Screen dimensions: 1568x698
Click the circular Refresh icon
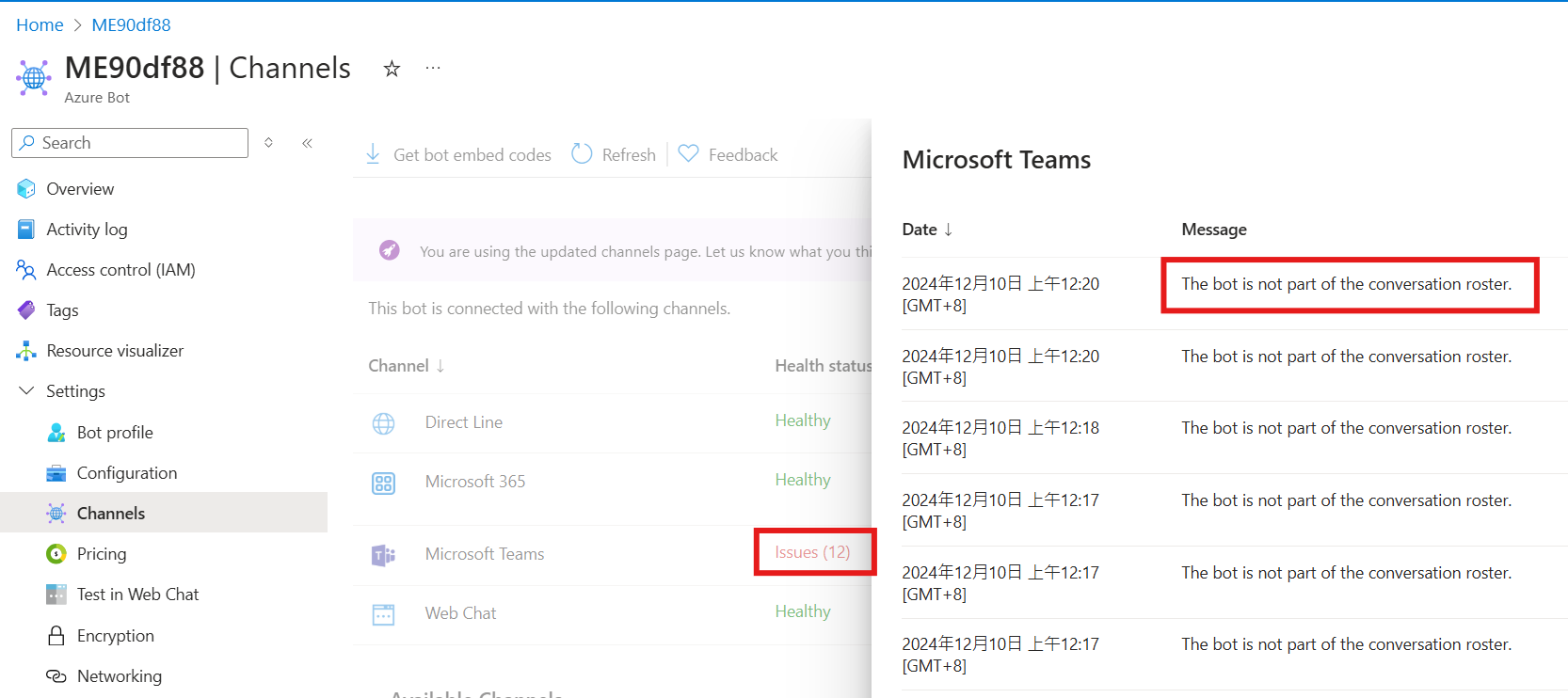coord(582,154)
